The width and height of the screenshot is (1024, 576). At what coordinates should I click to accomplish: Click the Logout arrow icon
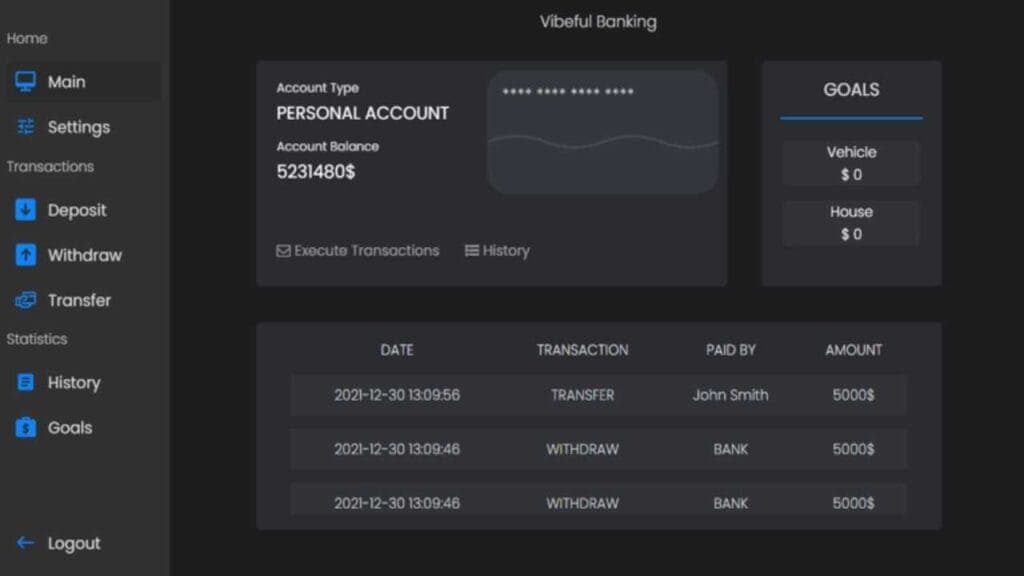[26, 543]
